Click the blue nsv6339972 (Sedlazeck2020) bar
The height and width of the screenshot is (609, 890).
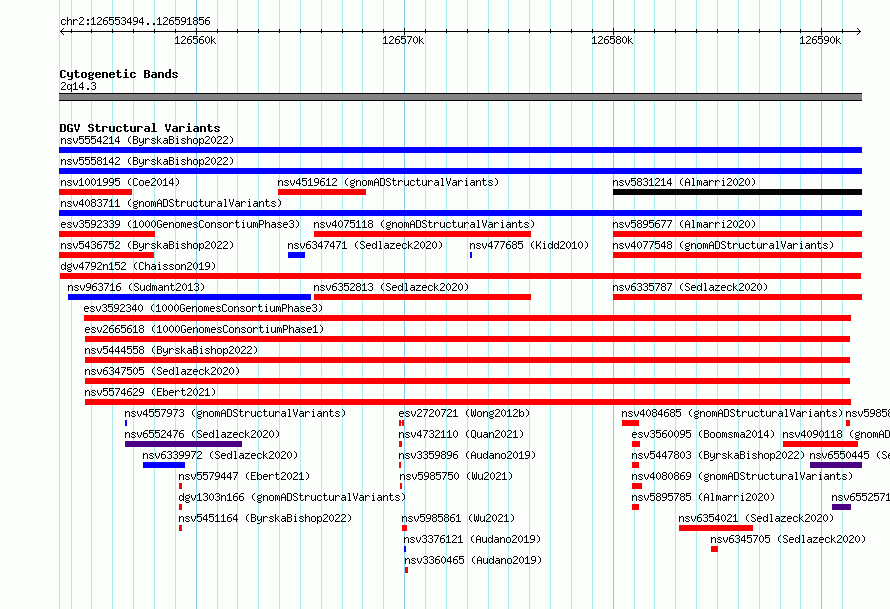(x=164, y=465)
